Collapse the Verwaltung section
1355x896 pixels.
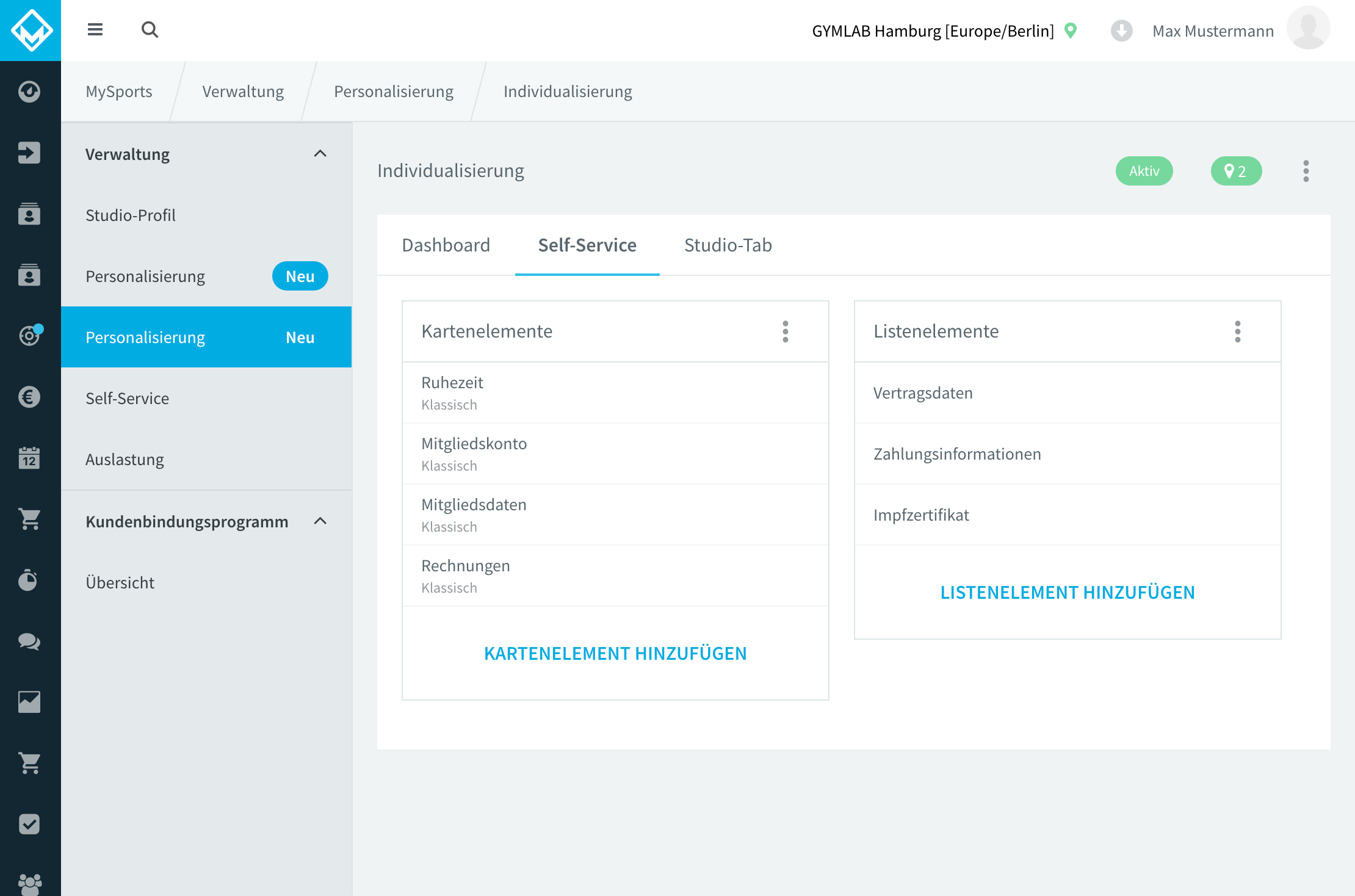click(x=320, y=154)
